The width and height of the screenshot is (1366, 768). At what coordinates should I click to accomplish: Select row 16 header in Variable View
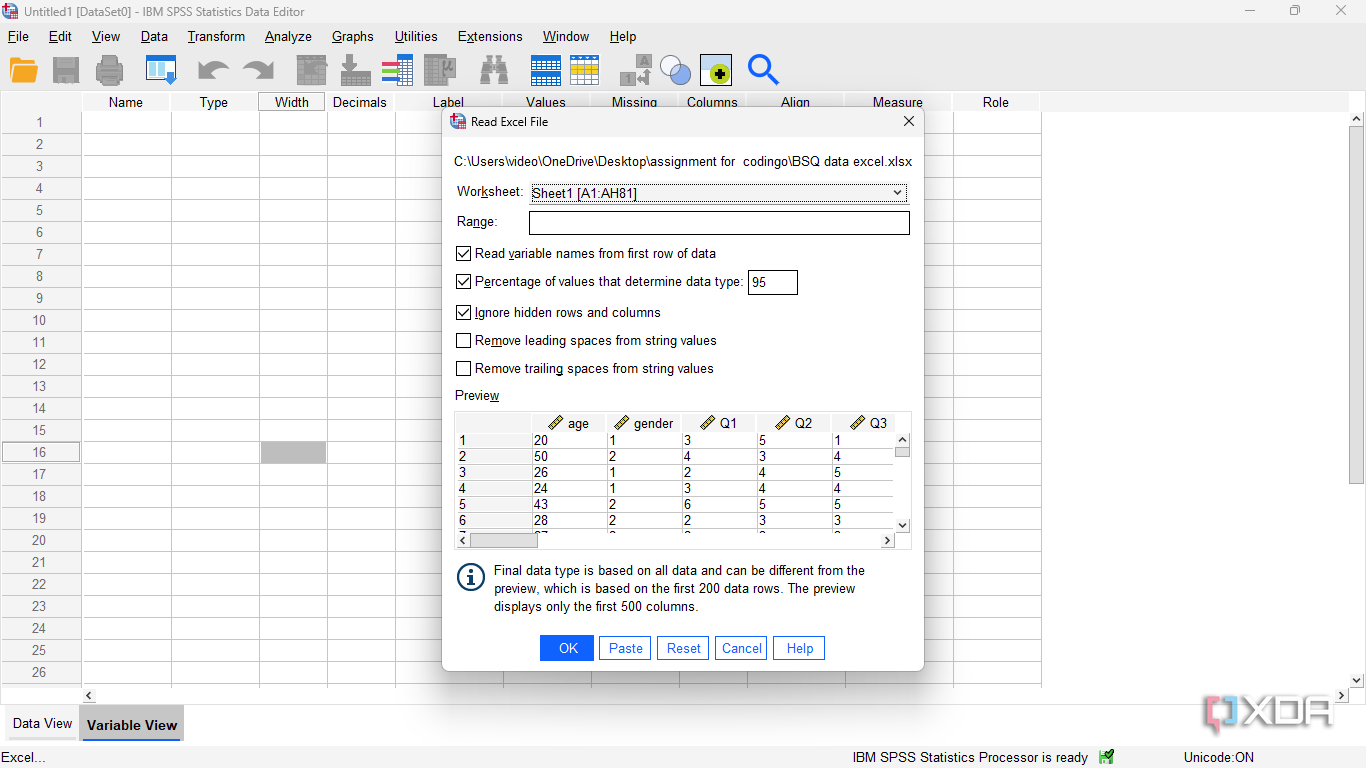click(x=40, y=452)
